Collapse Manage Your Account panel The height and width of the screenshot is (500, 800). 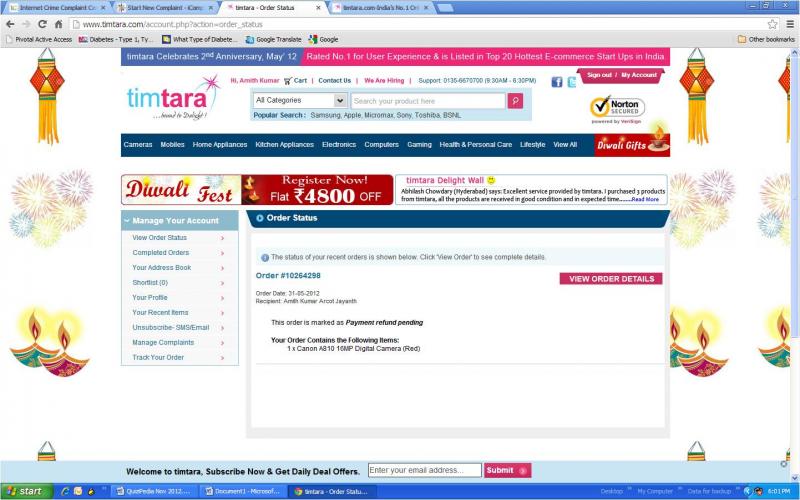click(x=127, y=221)
